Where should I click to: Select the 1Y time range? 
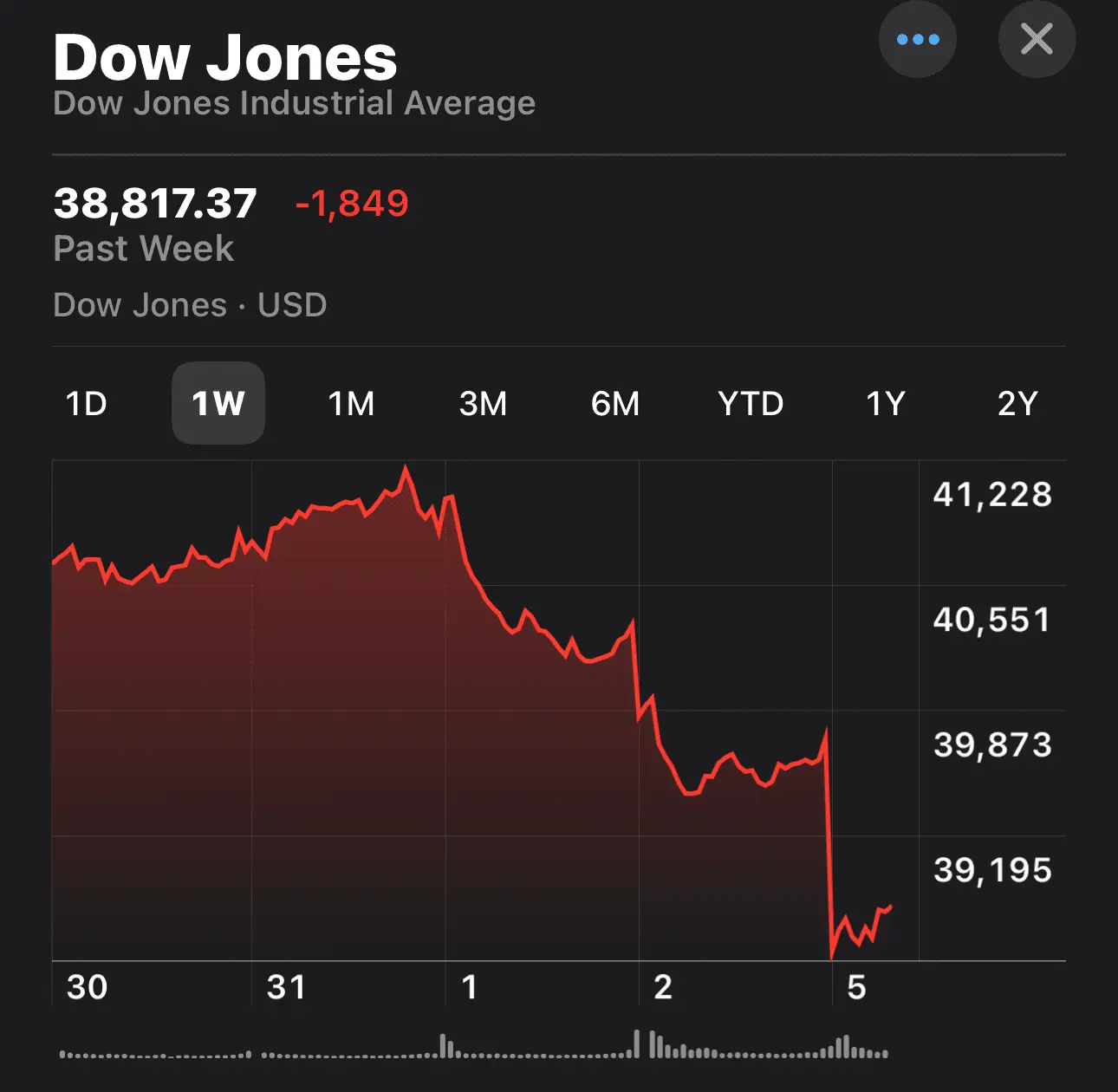[x=886, y=404]
